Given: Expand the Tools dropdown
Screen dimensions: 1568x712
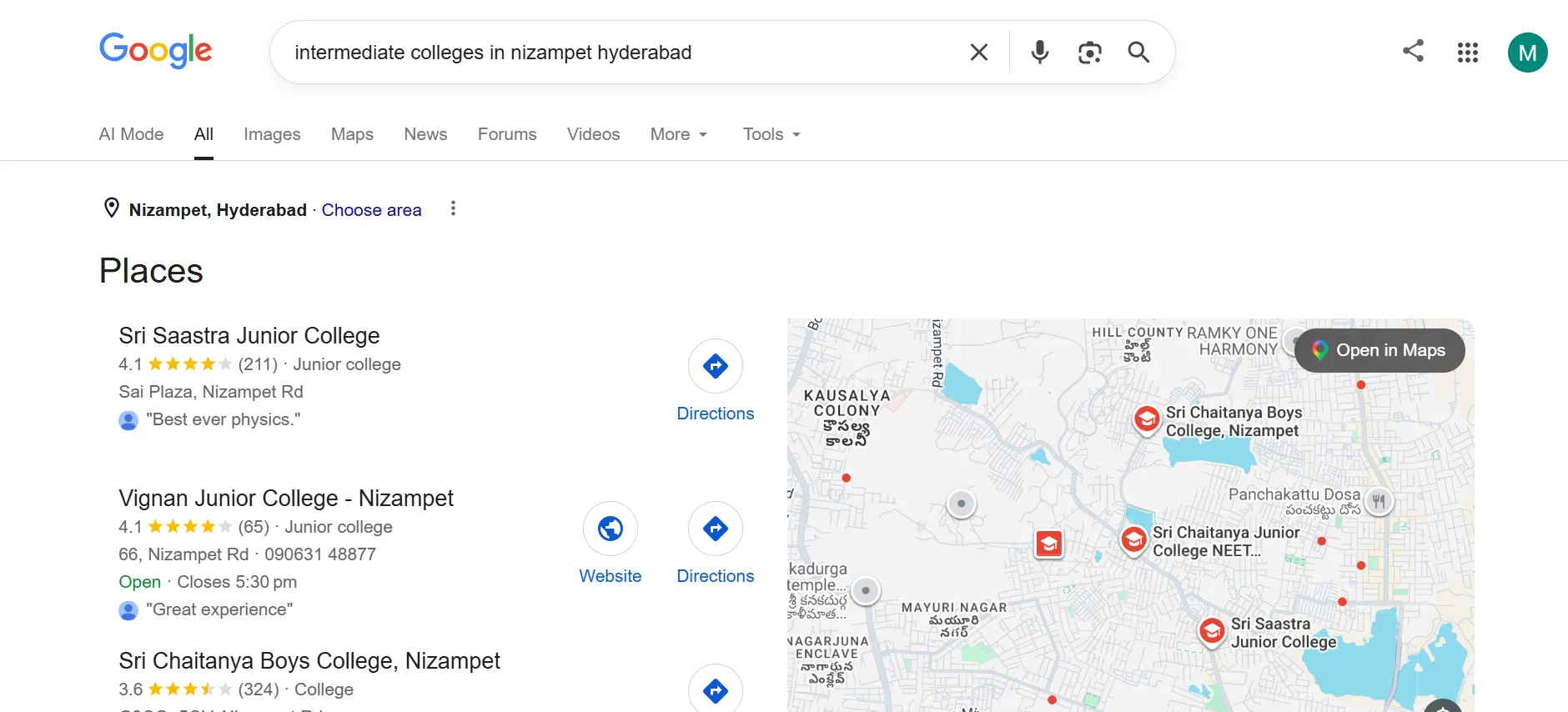Looking at the screenshot, I should click(x=771, y=134).
